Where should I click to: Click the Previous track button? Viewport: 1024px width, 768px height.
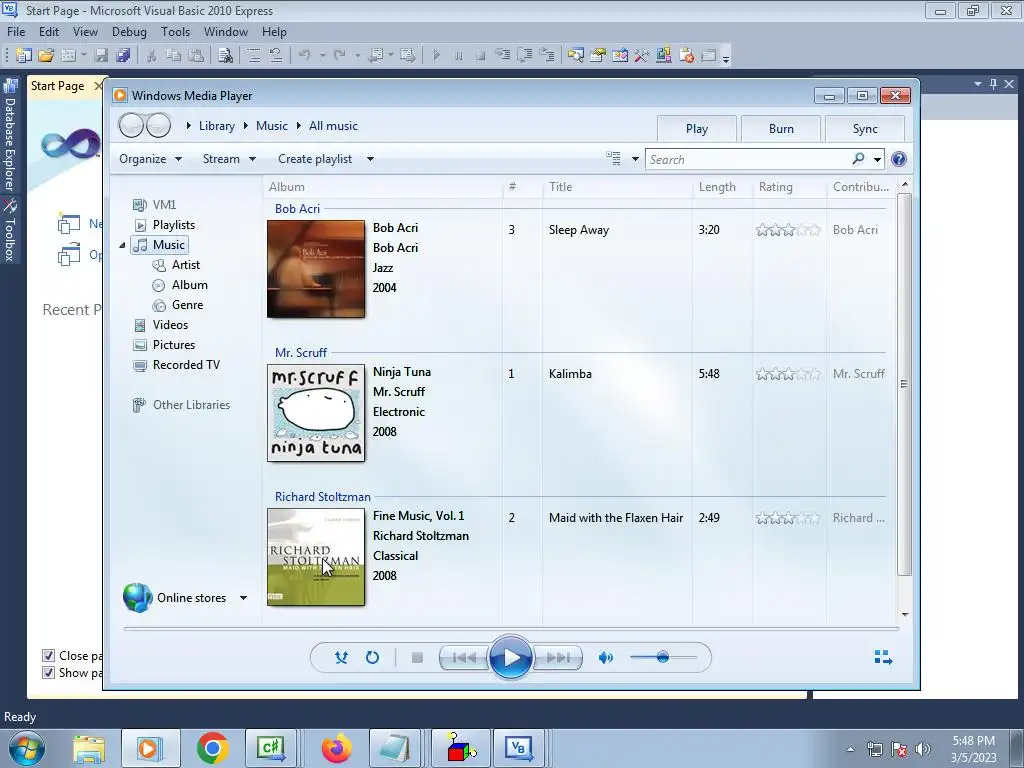tap(464, 658)
